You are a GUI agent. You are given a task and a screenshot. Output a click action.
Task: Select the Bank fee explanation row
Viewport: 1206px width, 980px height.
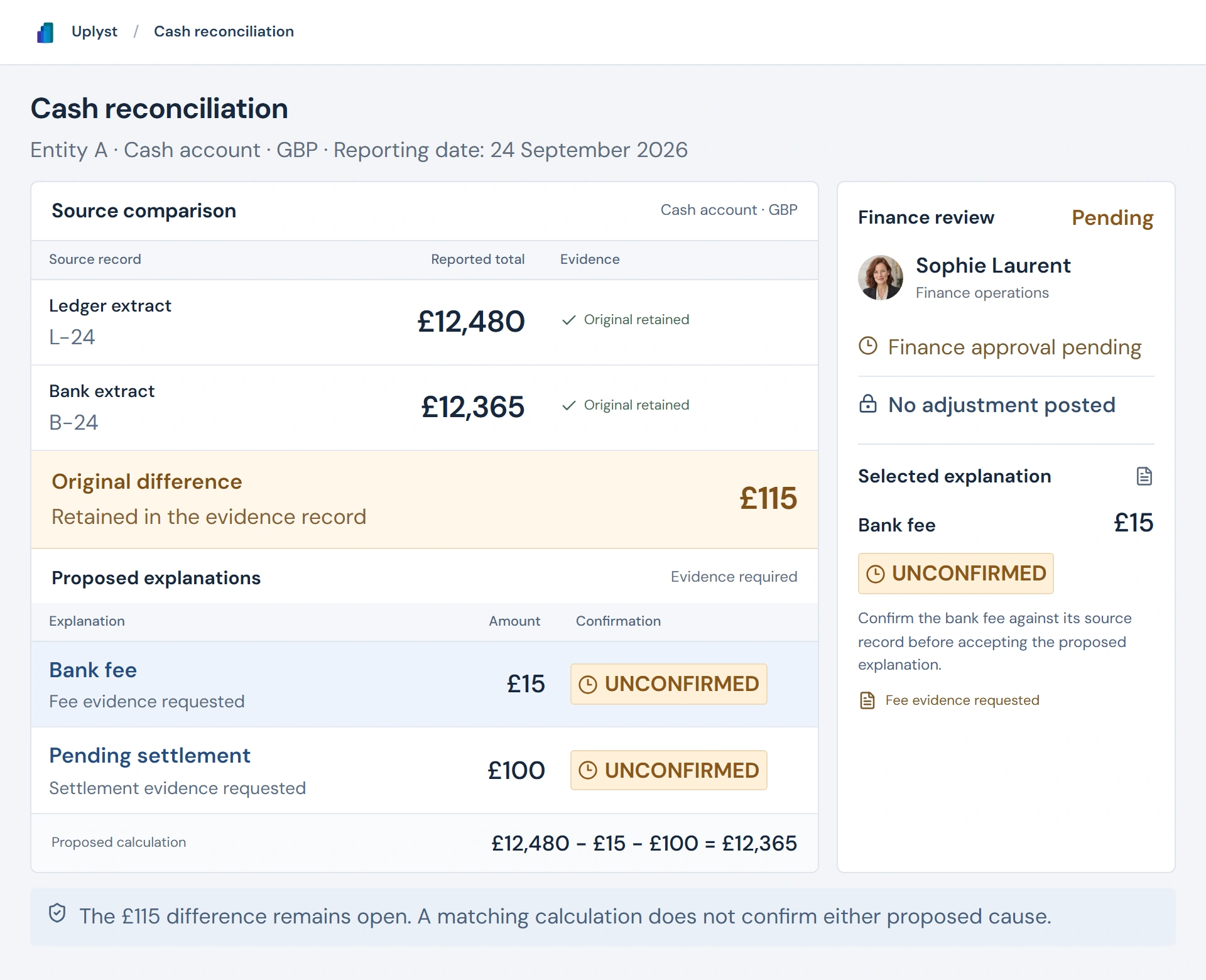[425, 684]
